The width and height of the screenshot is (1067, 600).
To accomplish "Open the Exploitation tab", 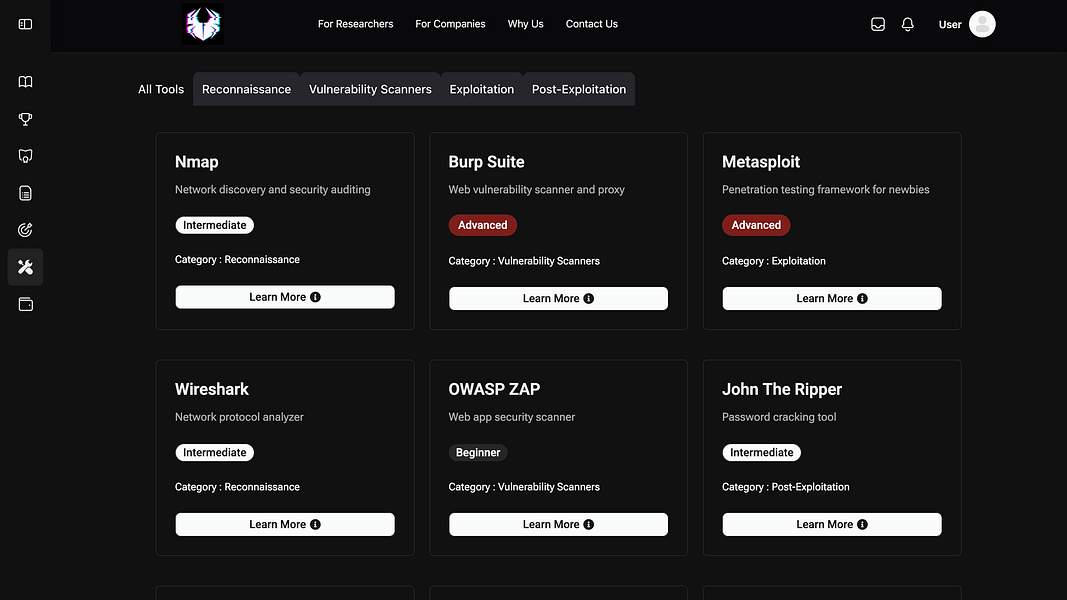I will (x=482, y=89).
